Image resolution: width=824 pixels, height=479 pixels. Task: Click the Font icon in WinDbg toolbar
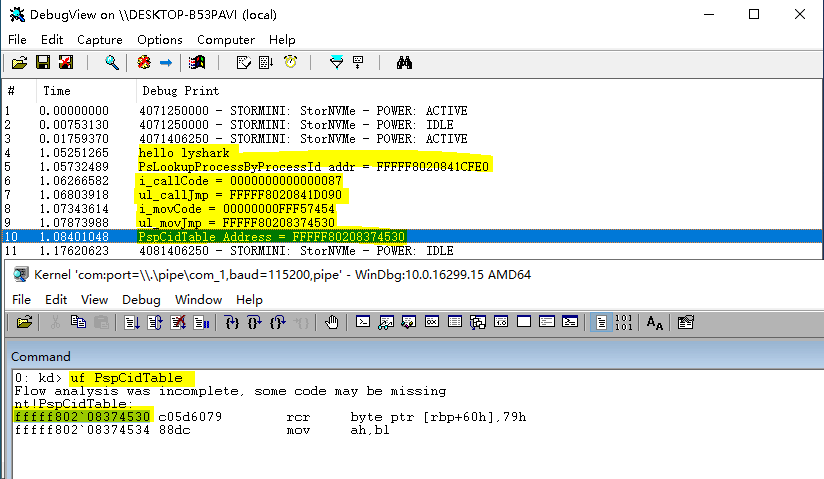tap(654, 322)
